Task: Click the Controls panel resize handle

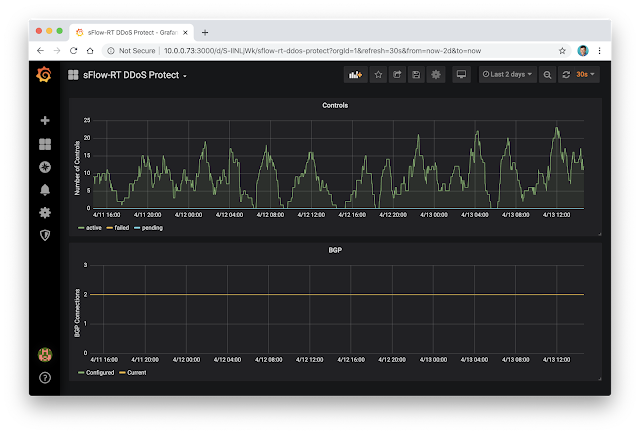Action: (x=599, y=234)
